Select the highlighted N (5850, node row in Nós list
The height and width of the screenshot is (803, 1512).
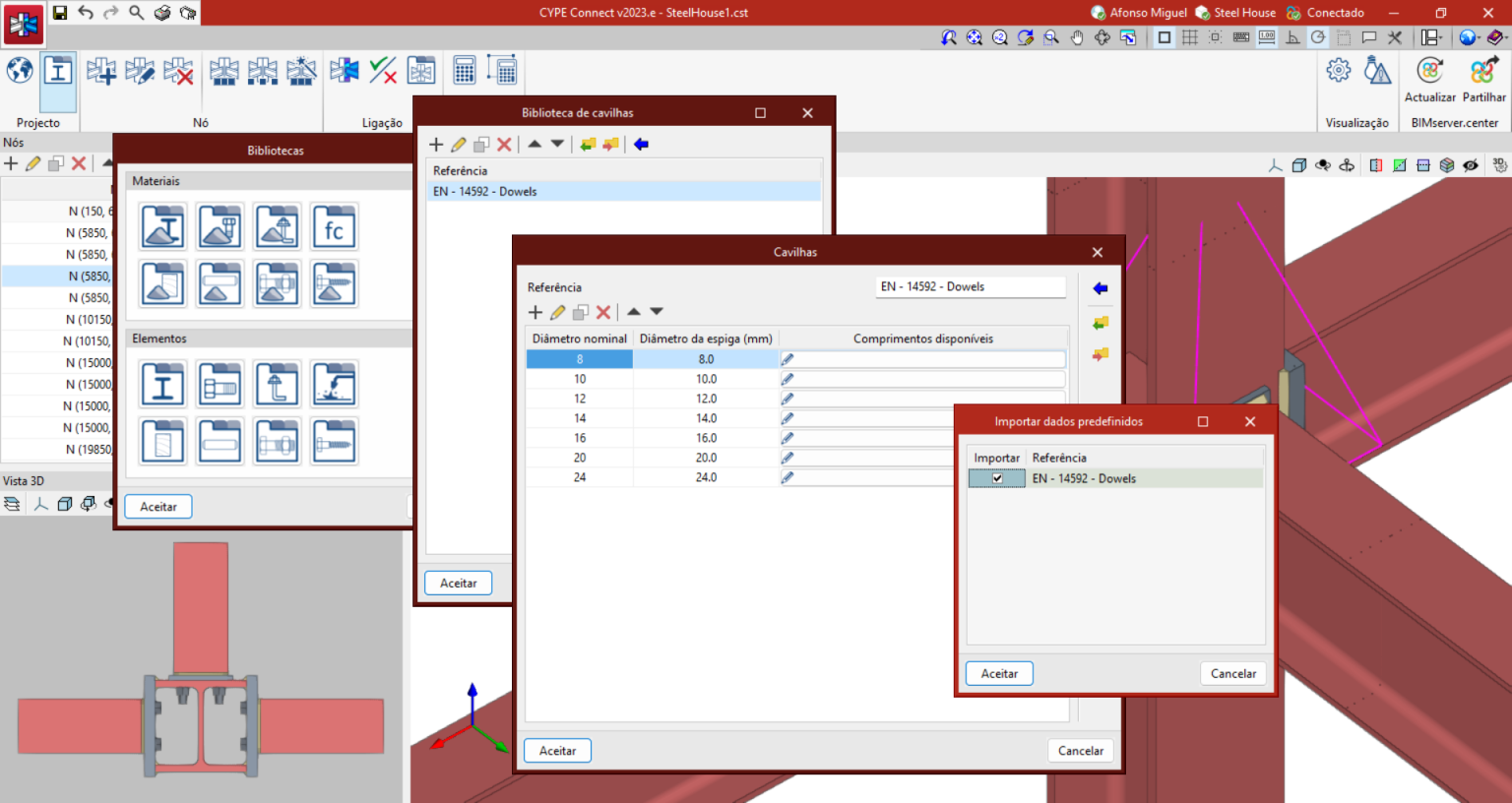coord(57,277)
